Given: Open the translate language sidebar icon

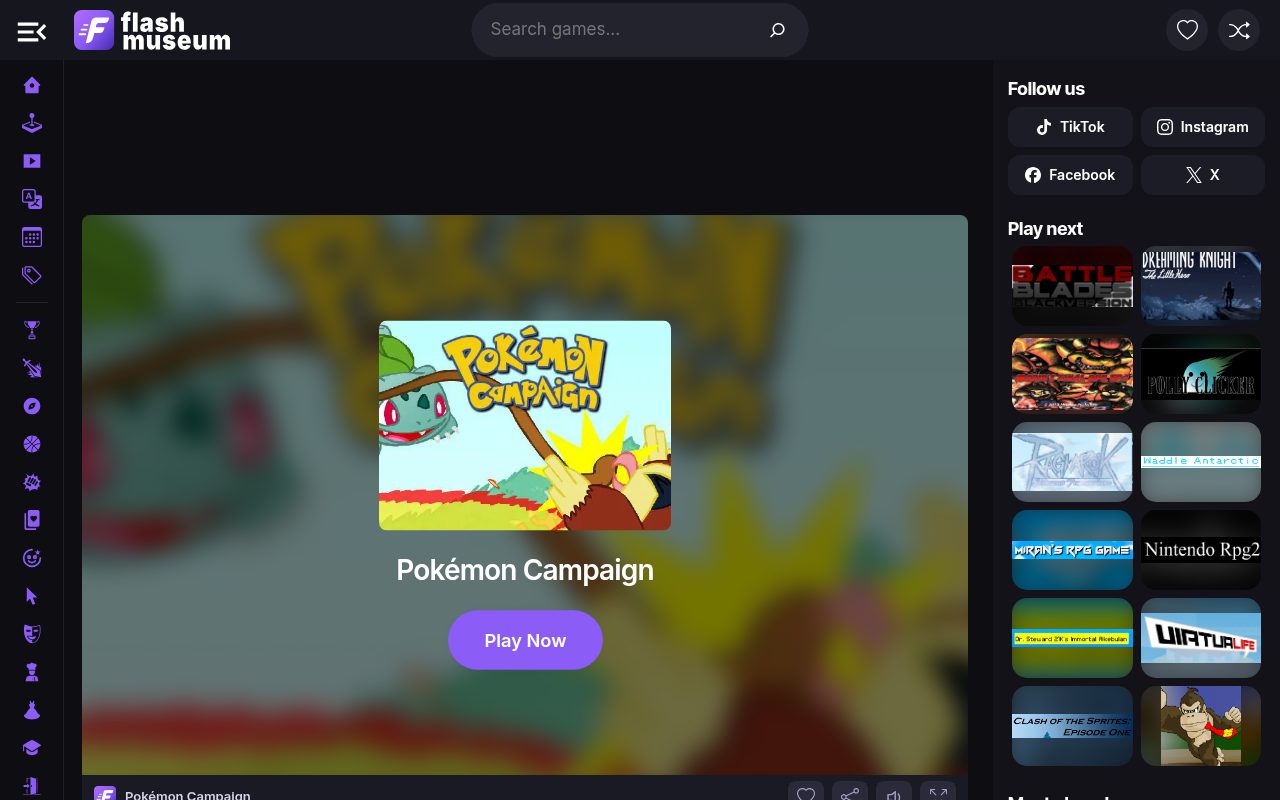Looking at the screenshot, I should point(32,199).
